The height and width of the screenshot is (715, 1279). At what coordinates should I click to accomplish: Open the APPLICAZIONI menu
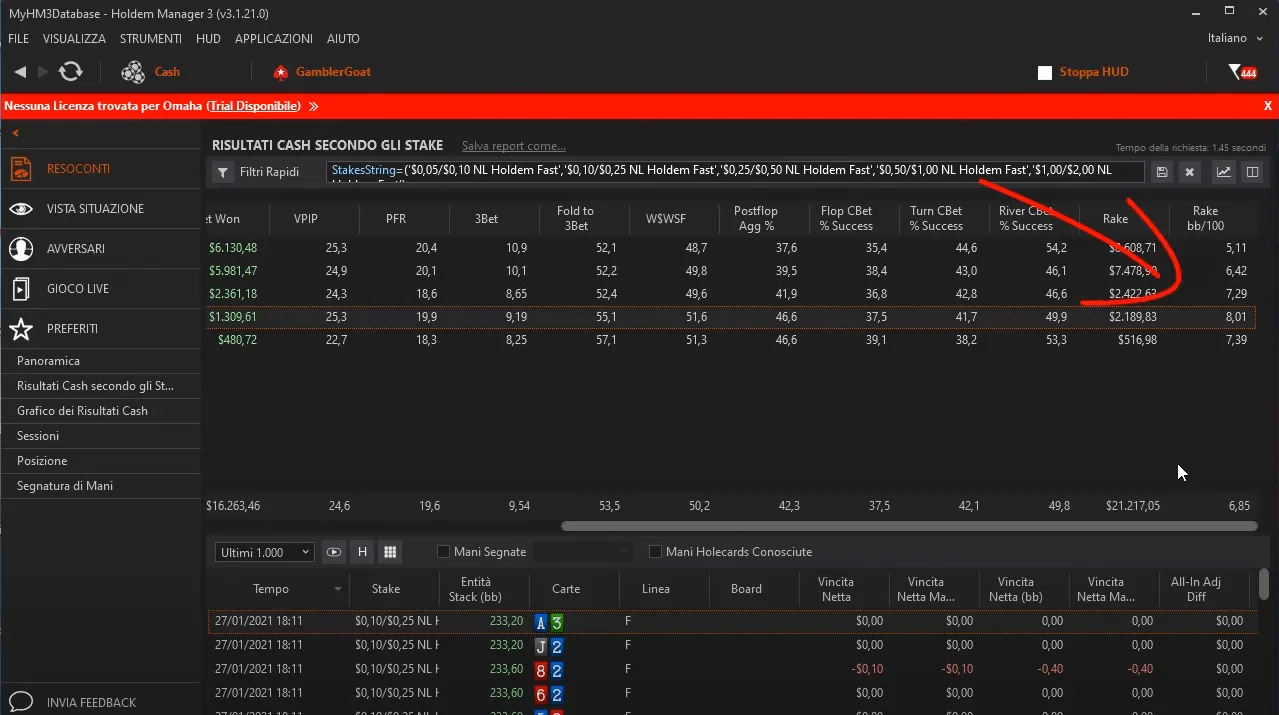pyautogui.click(x=273, y=39)
